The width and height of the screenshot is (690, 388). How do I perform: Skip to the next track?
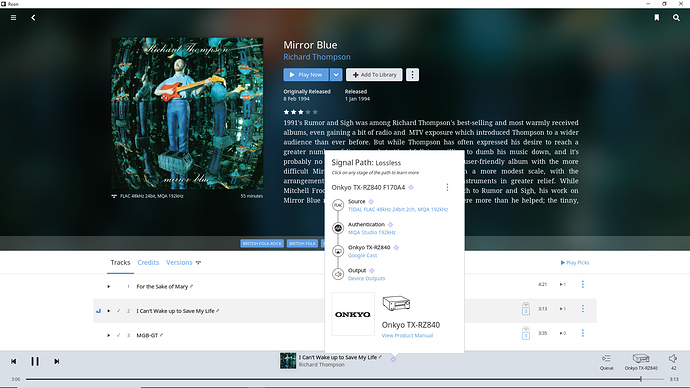pyautogui.click(x=56, y=361)
